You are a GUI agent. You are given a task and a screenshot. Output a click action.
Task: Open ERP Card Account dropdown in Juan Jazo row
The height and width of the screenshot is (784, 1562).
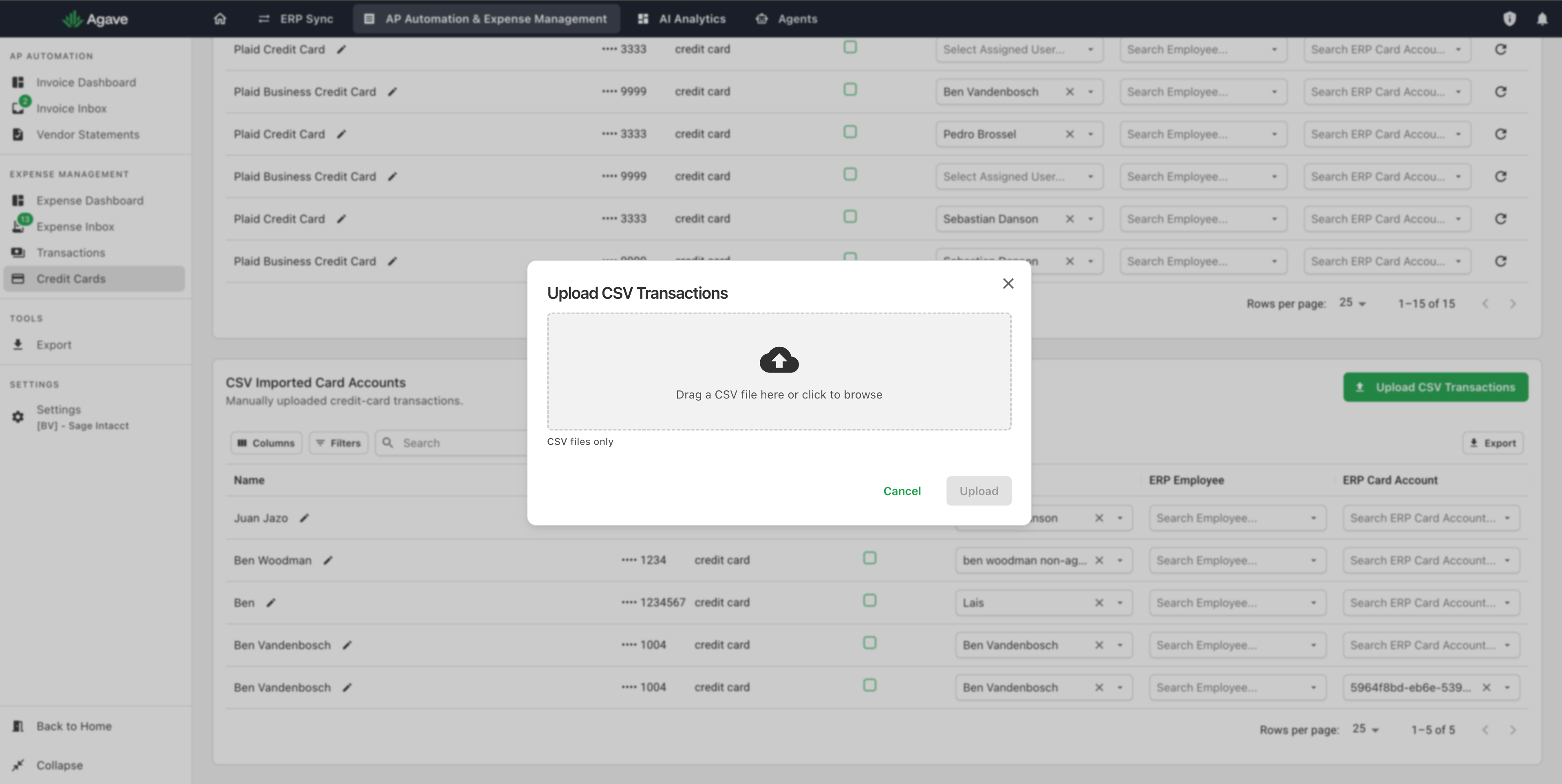tap(1431, 518)
